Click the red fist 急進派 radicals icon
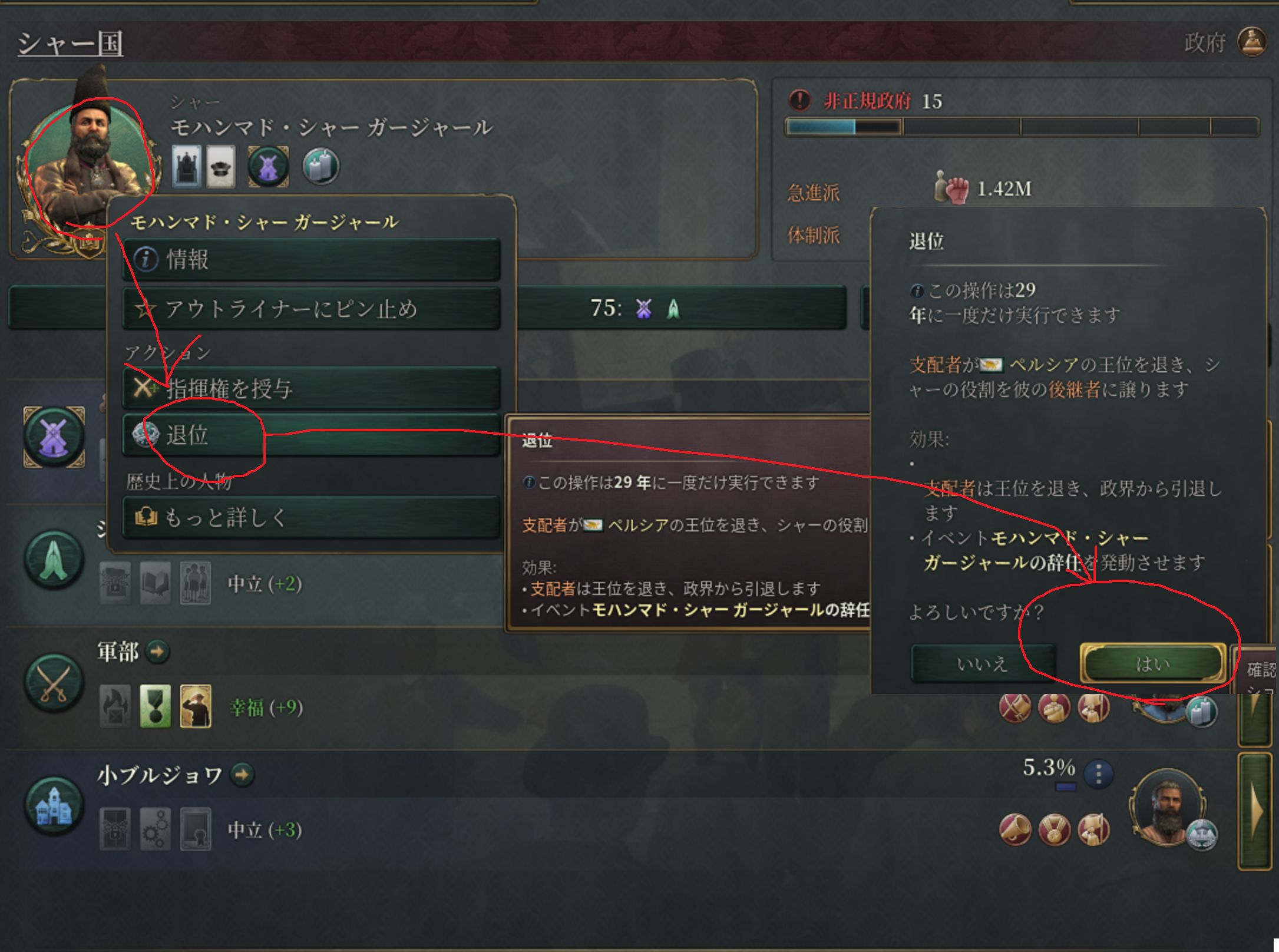Screen dimensions: 1279x952 click(951, 189)
